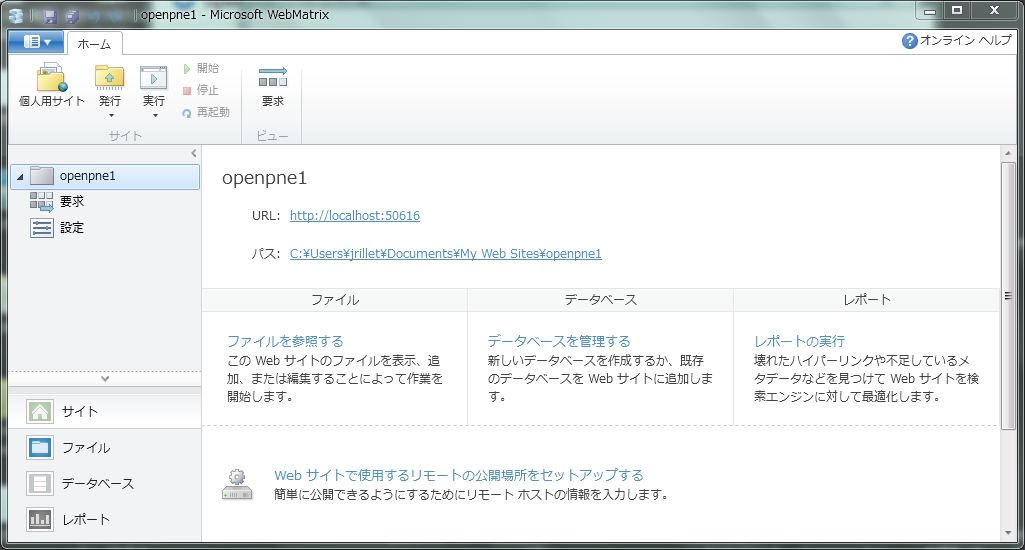Image resolution: width=1025 pixels, height=550 pixels.
Task: Click the レポートの実行 link
Action: coord(799,341)
